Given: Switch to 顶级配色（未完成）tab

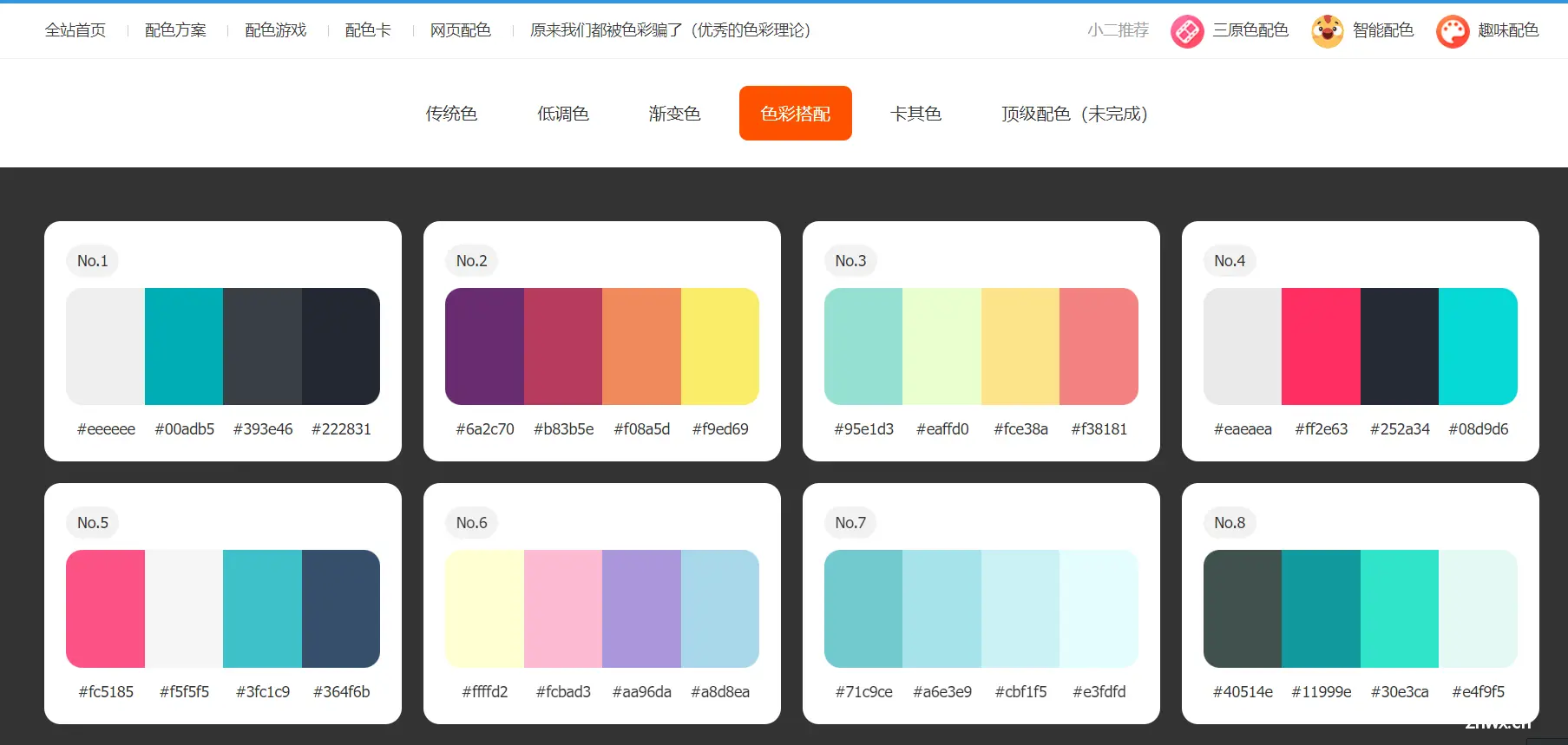Looking at the screenshot, I should click(x=1074, y=114).
